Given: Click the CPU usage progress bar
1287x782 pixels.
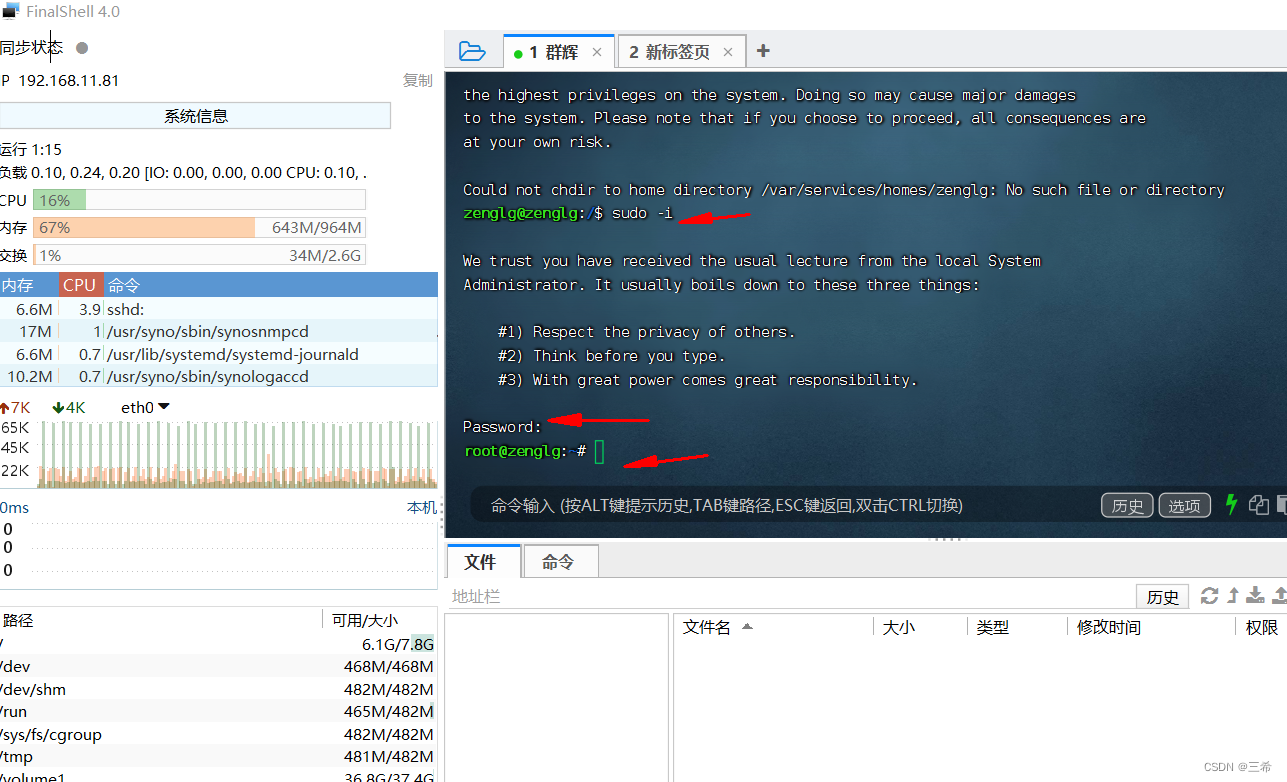Looking at the screenshot, I should (x=200, y=200).
